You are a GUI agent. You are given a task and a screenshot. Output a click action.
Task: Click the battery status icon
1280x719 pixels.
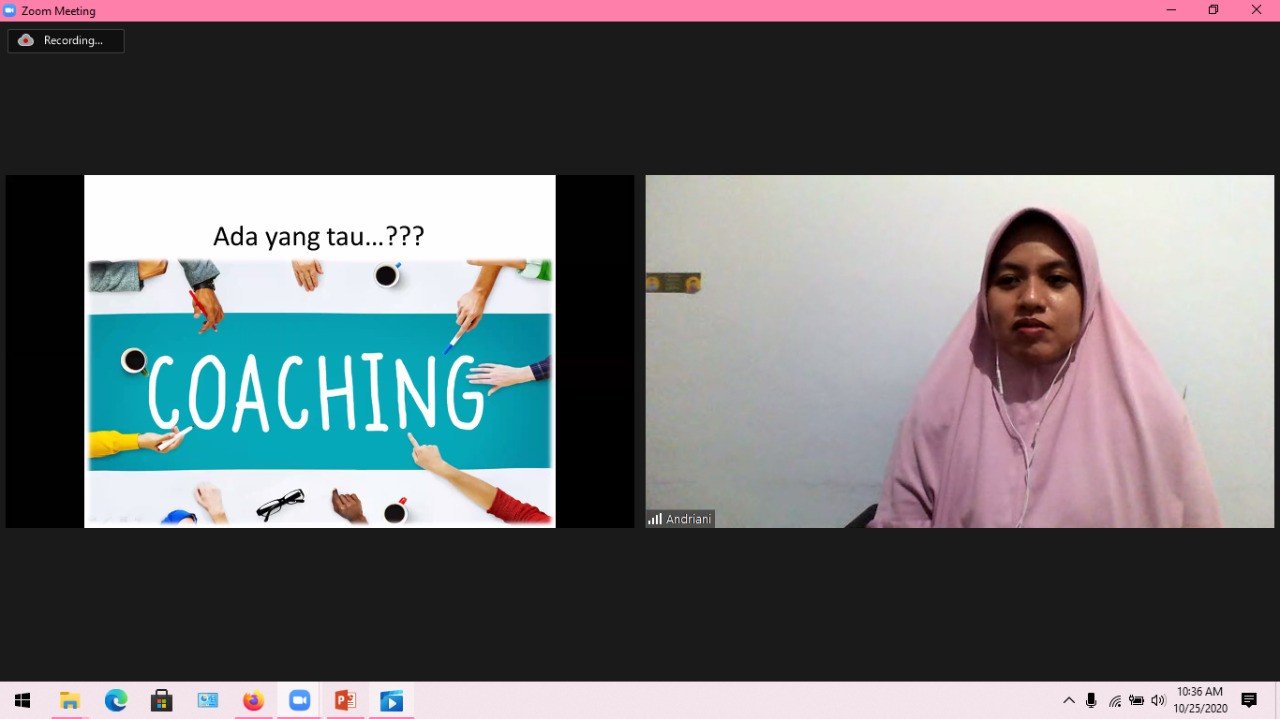[1136, 701]
